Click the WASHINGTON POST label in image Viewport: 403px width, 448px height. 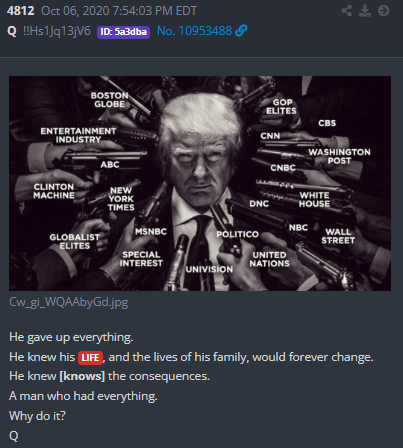[x=339, y=156]
